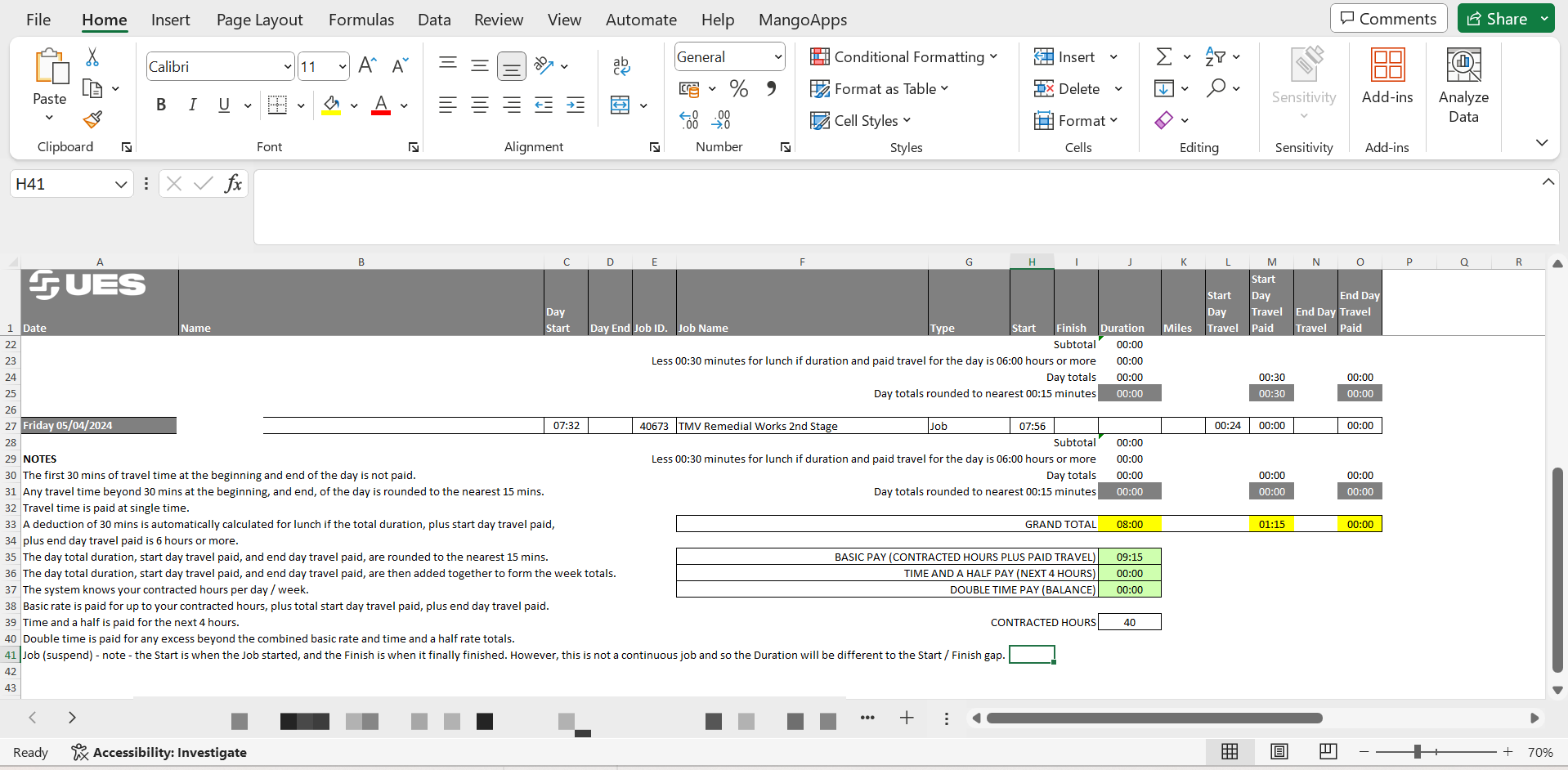Expand Format as Table menu

point(879,88)
